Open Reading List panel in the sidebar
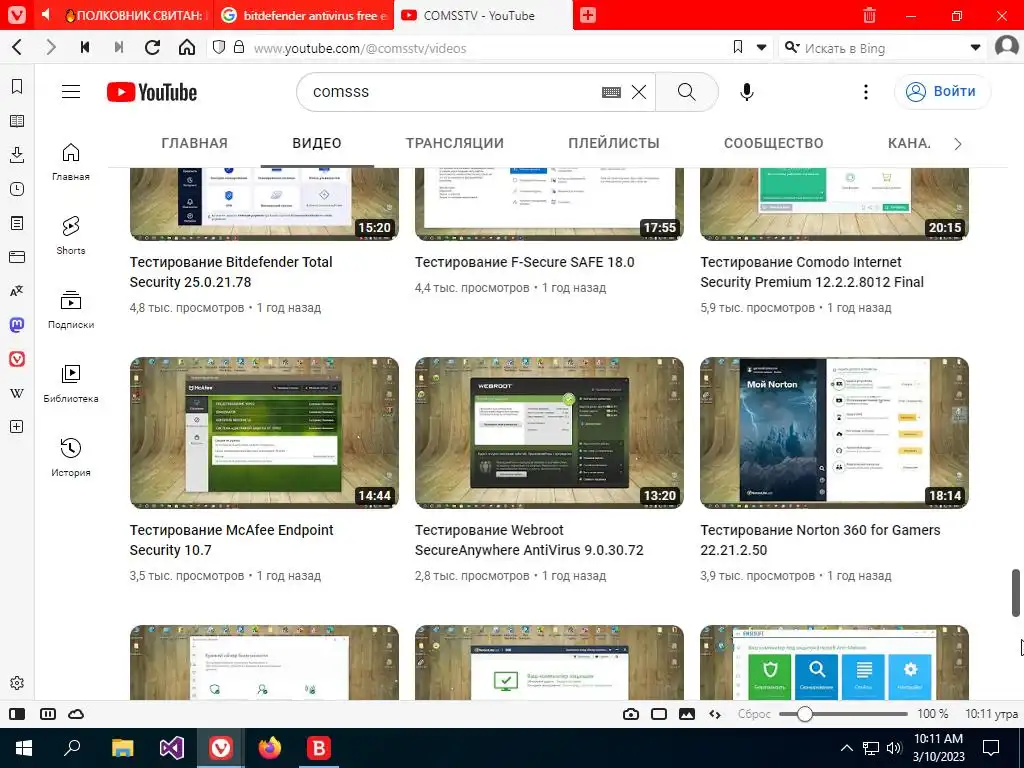The image size is (1024, 768). [x=17, y=121]
